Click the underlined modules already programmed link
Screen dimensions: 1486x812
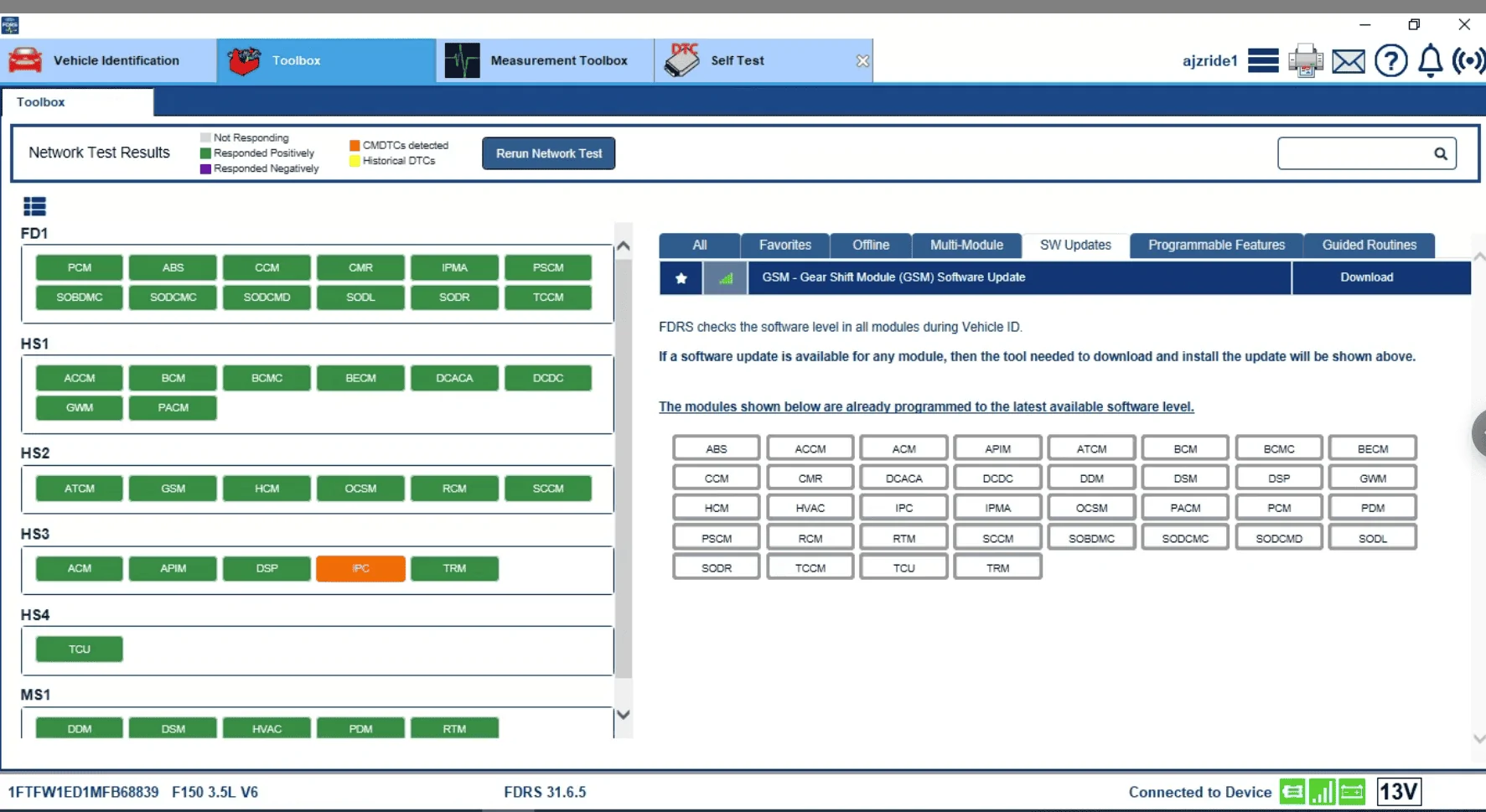pyautogui.click(x=926, y=406)
